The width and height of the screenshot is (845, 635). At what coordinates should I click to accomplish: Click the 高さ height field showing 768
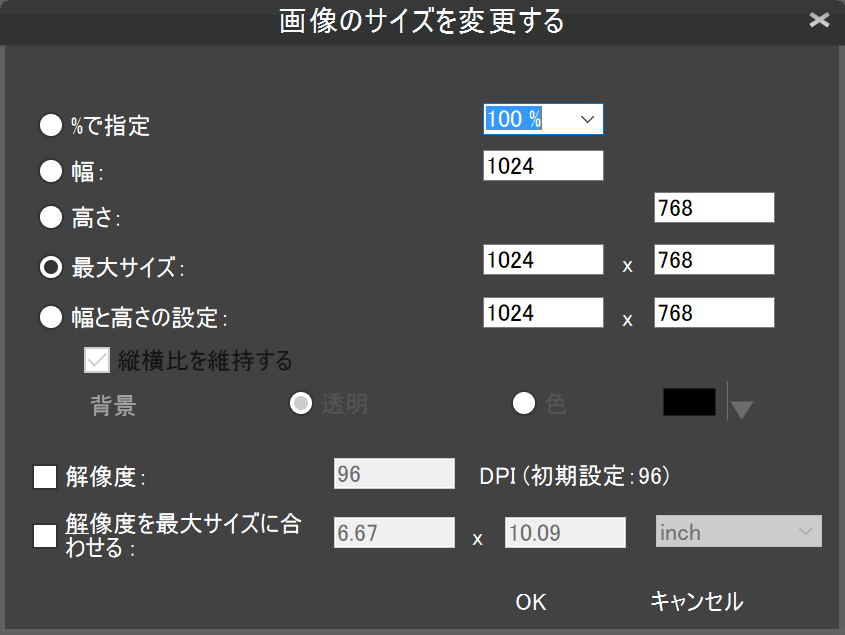click(x=714, y=208)
